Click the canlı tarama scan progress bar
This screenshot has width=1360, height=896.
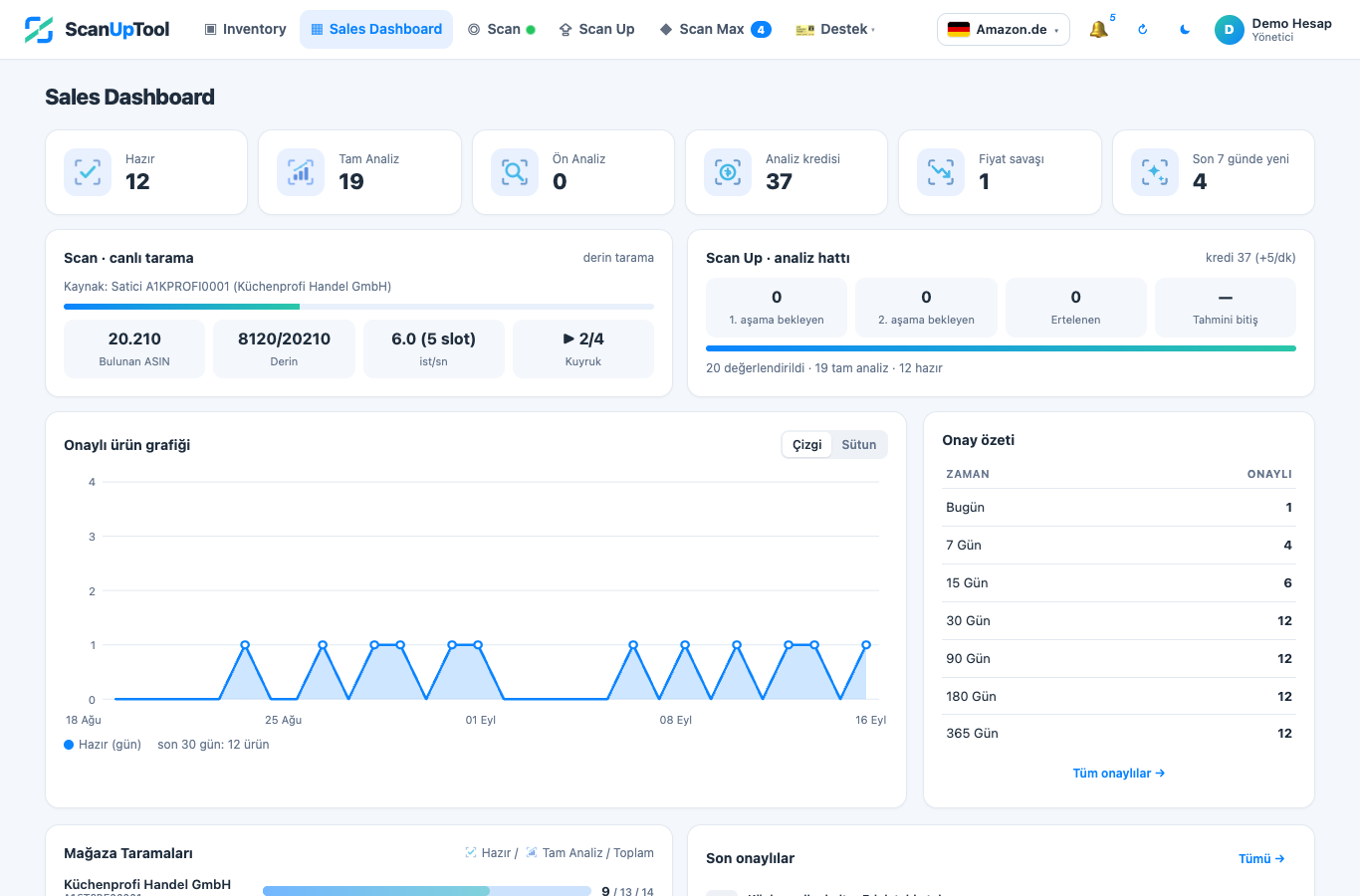358,307
